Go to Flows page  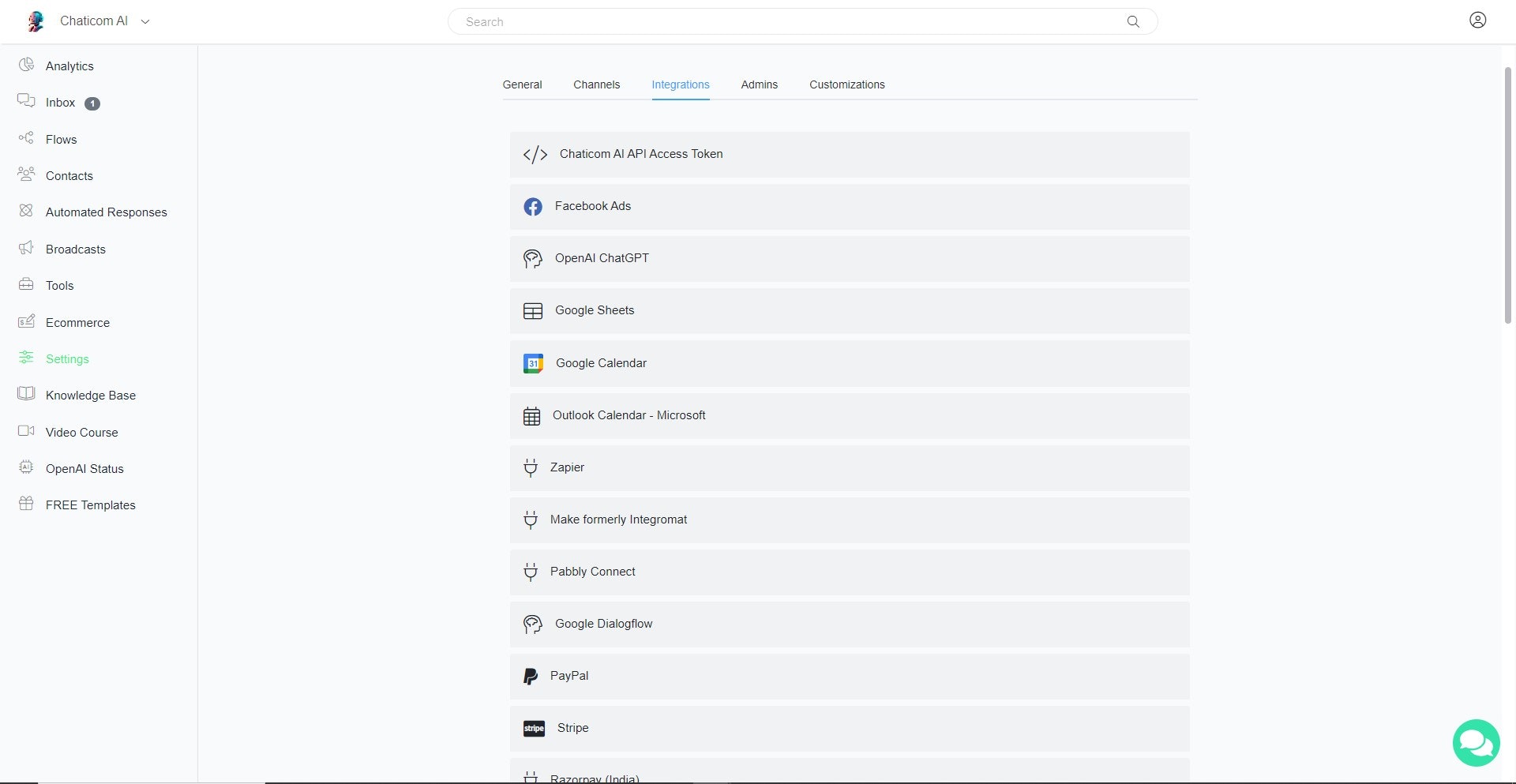pyautogui.click(x=61, y=140)
